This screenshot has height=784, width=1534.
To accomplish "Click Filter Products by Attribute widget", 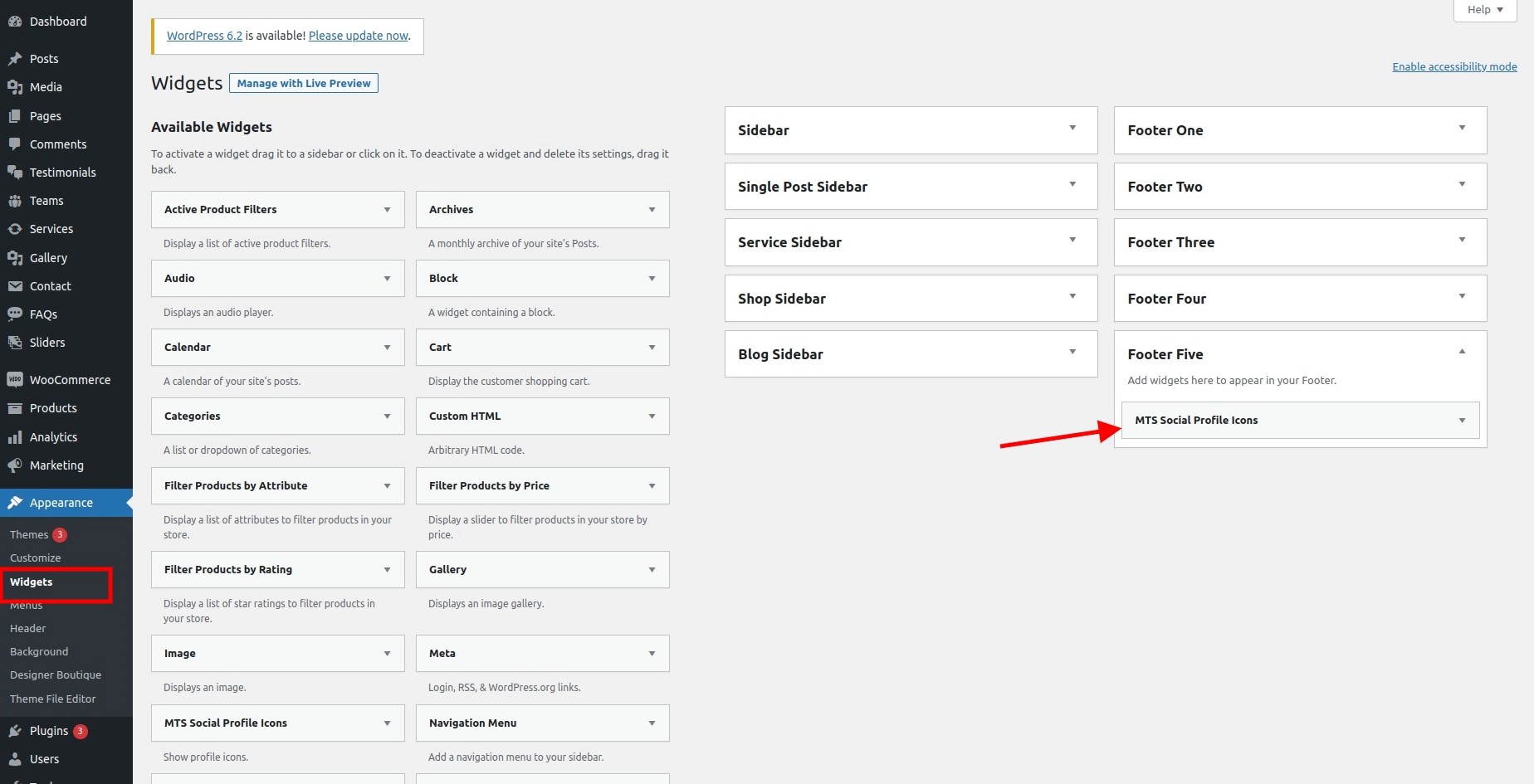I will pos(277,486).
